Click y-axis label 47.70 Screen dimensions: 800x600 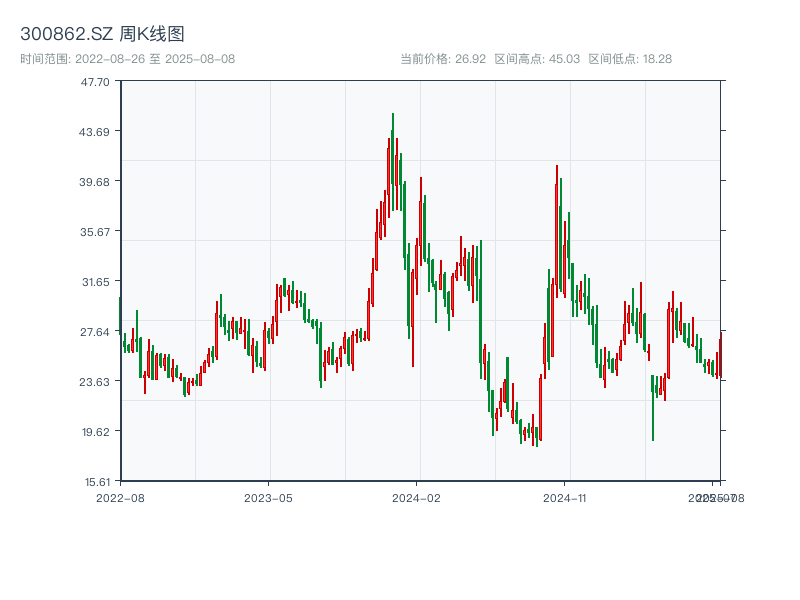[95, 82]
